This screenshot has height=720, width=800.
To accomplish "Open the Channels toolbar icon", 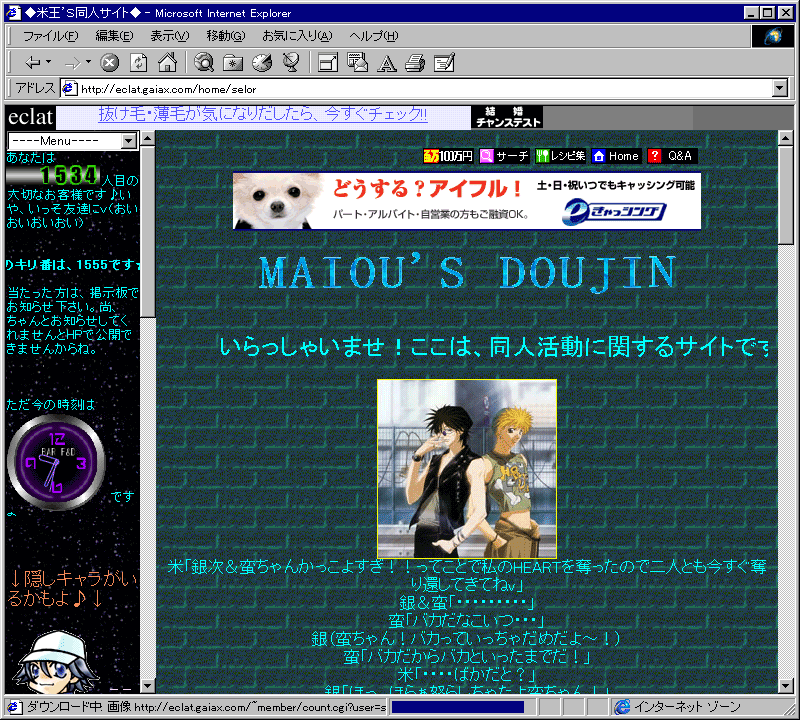I will pyautogui.click(x=291, y=63).
